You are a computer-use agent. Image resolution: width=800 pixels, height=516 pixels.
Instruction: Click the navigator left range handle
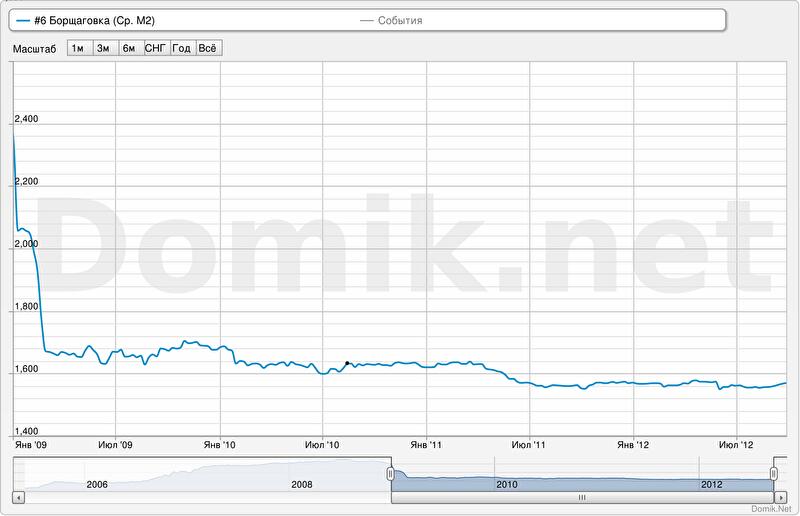tap(391, 474)
